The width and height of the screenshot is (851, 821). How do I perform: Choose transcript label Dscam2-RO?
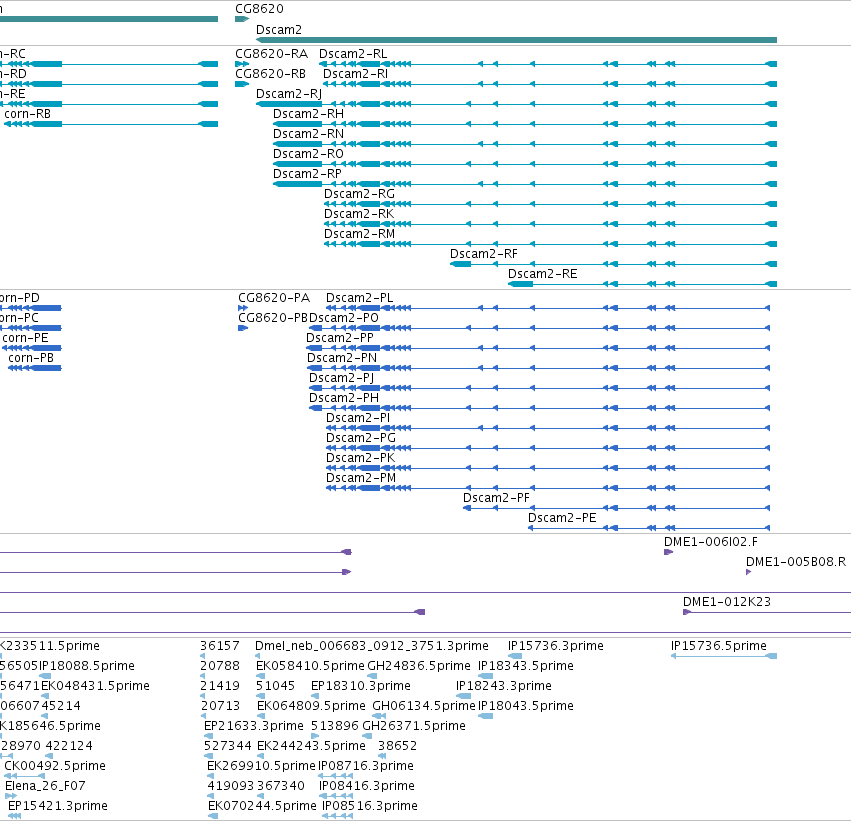tap(308, 154)
